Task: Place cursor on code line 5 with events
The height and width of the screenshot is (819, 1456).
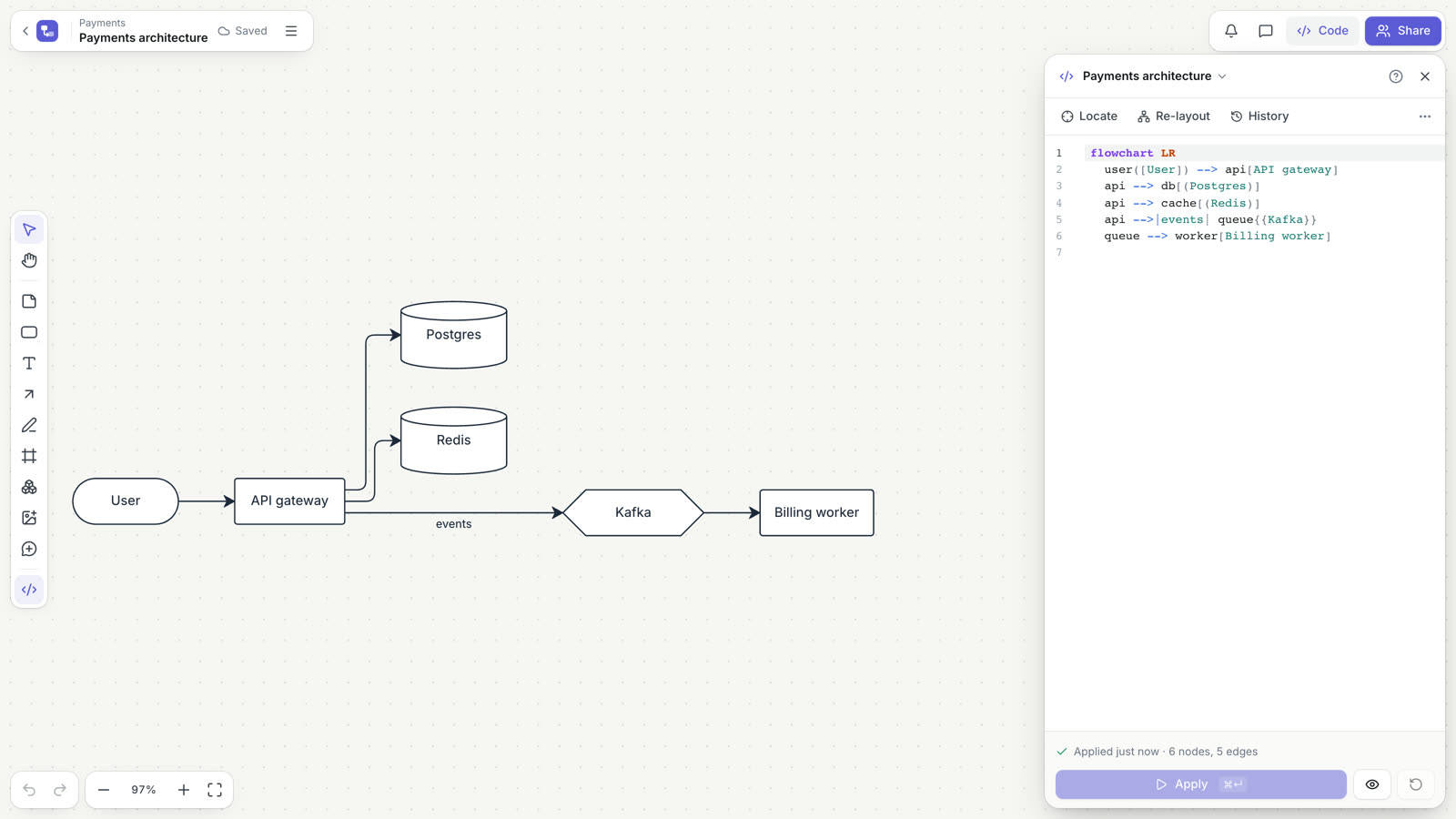Action: pyautogui.click(x=1210, y=219)
